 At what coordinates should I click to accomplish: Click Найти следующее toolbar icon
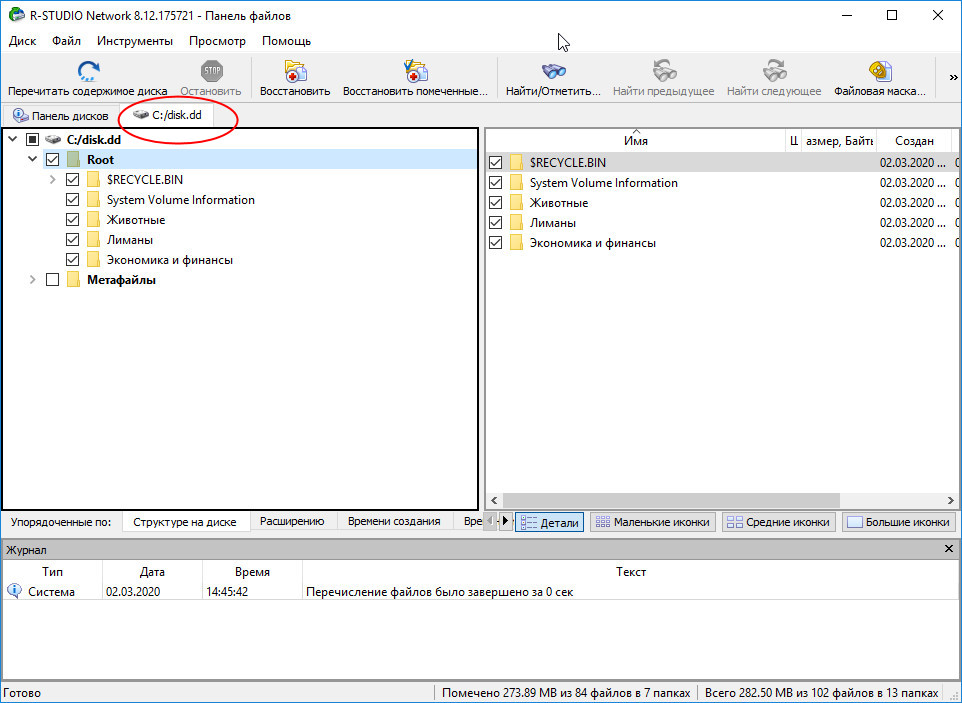pyautogui.click(x=774, y=71)
